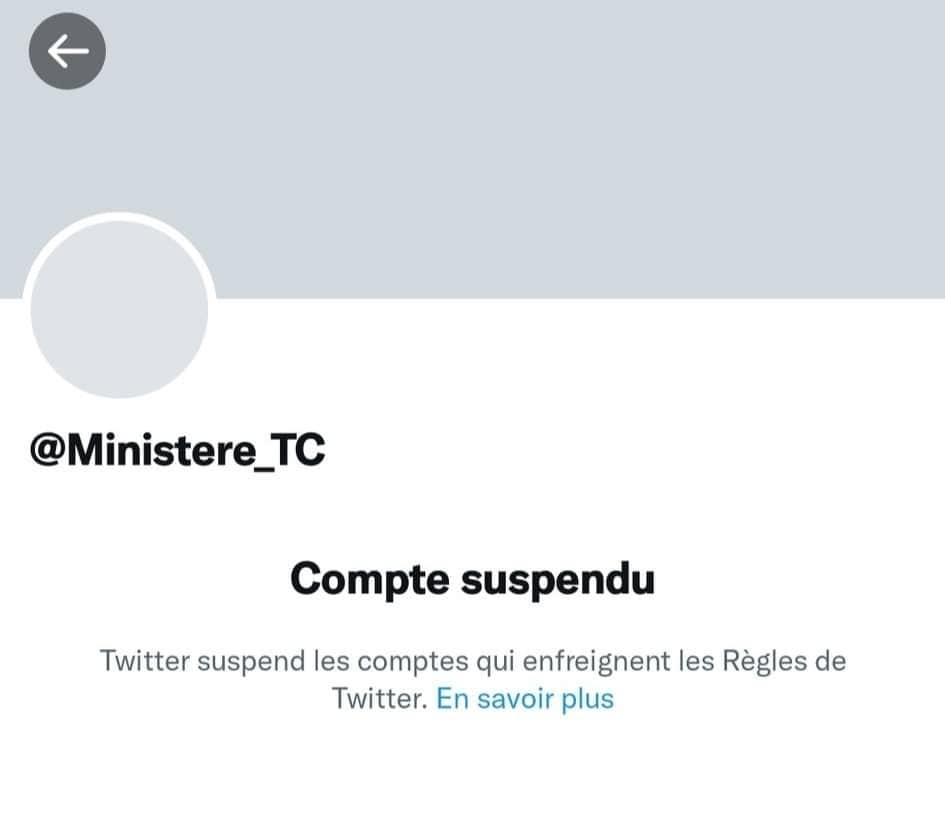Click the word "savoir" in the blue link
The height and width of the screenshot is (825, 945).
click(x=515, y=699)
